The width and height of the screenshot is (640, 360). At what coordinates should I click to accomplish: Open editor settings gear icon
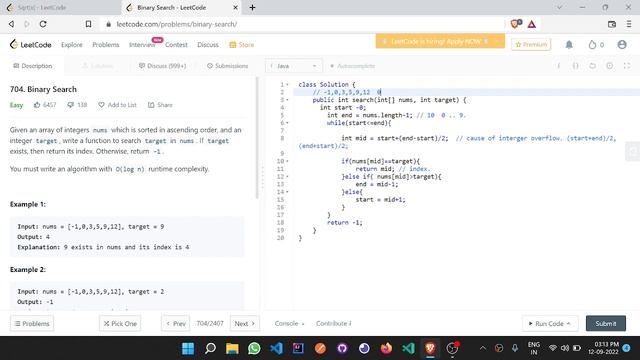(609, 66)
